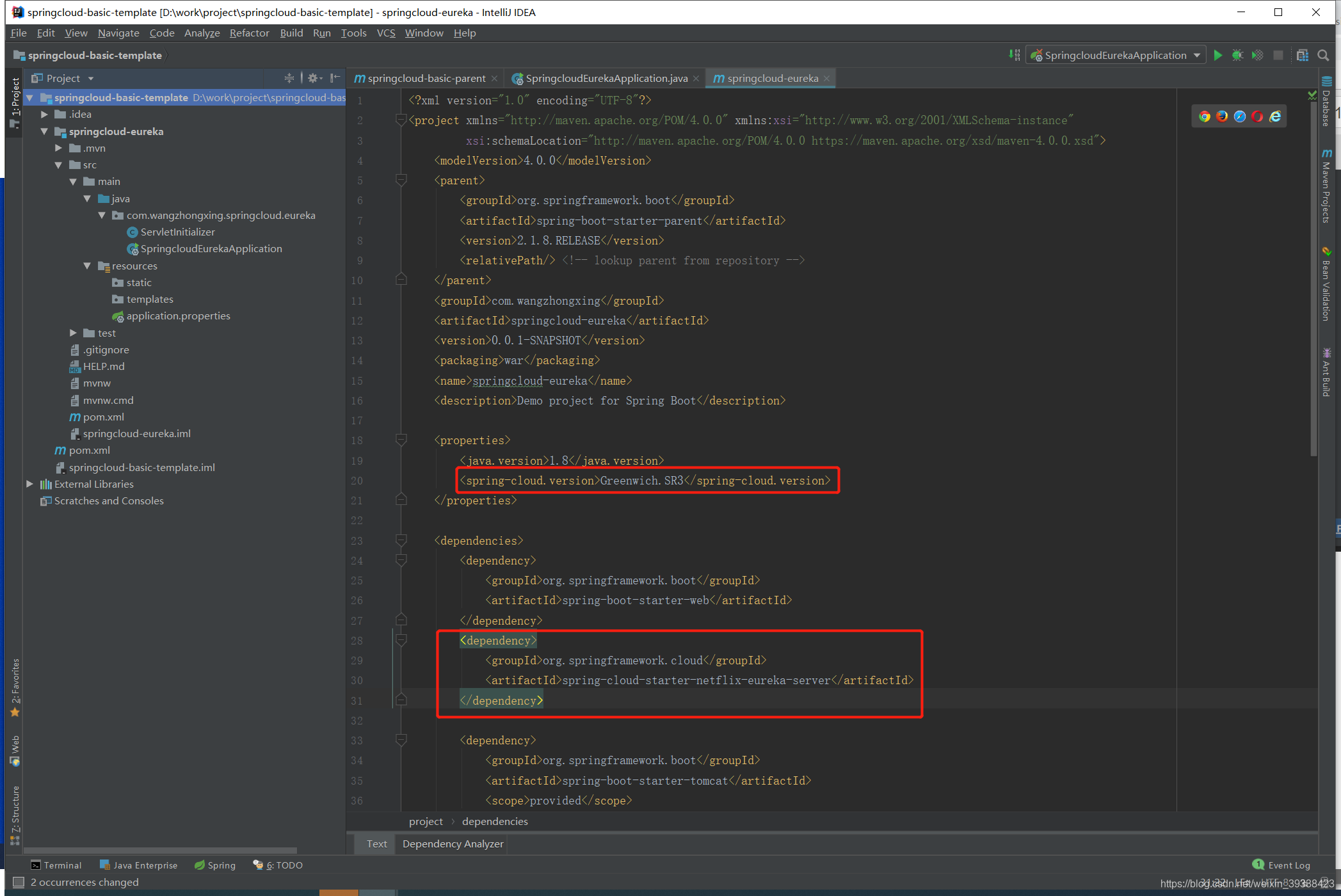Open in Firefox browser icon
Screen dimensions: 1341x896
1222,116
